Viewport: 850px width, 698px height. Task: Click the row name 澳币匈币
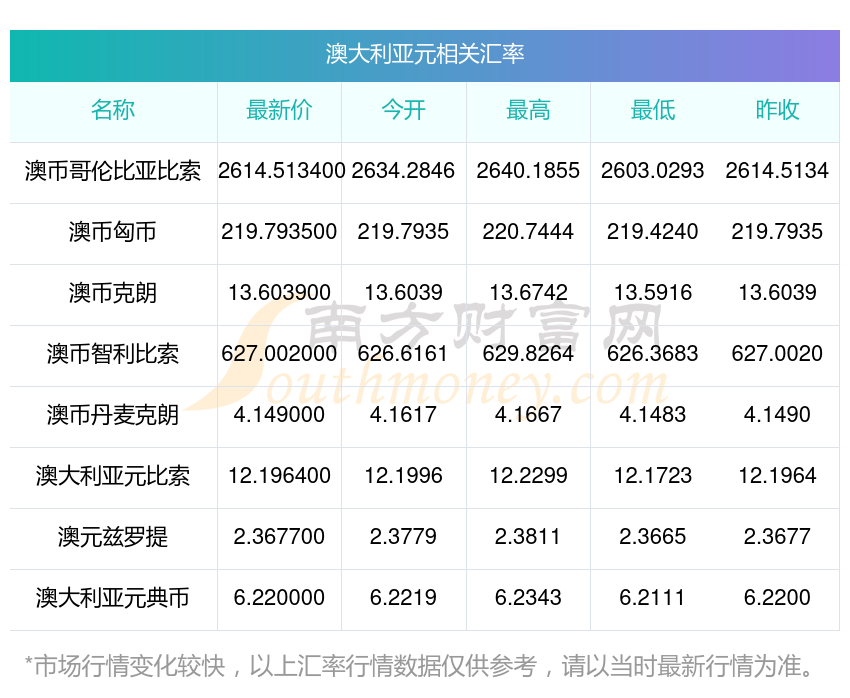pyautogui.click(x=113, y=232)
